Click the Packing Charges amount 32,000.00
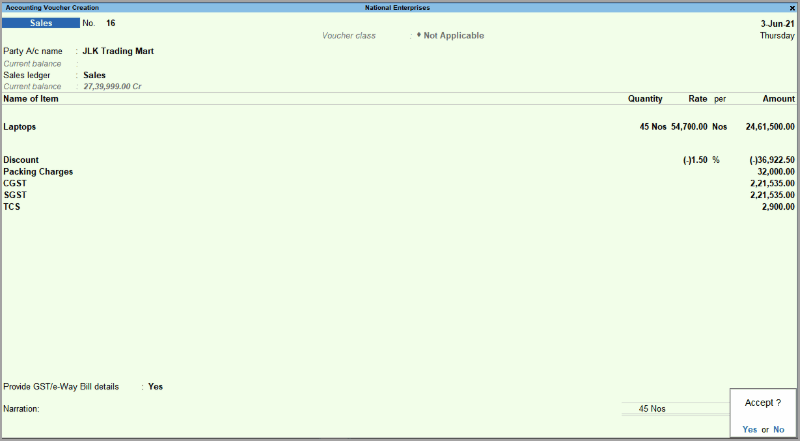800x441 pixels. pos(776,172)
